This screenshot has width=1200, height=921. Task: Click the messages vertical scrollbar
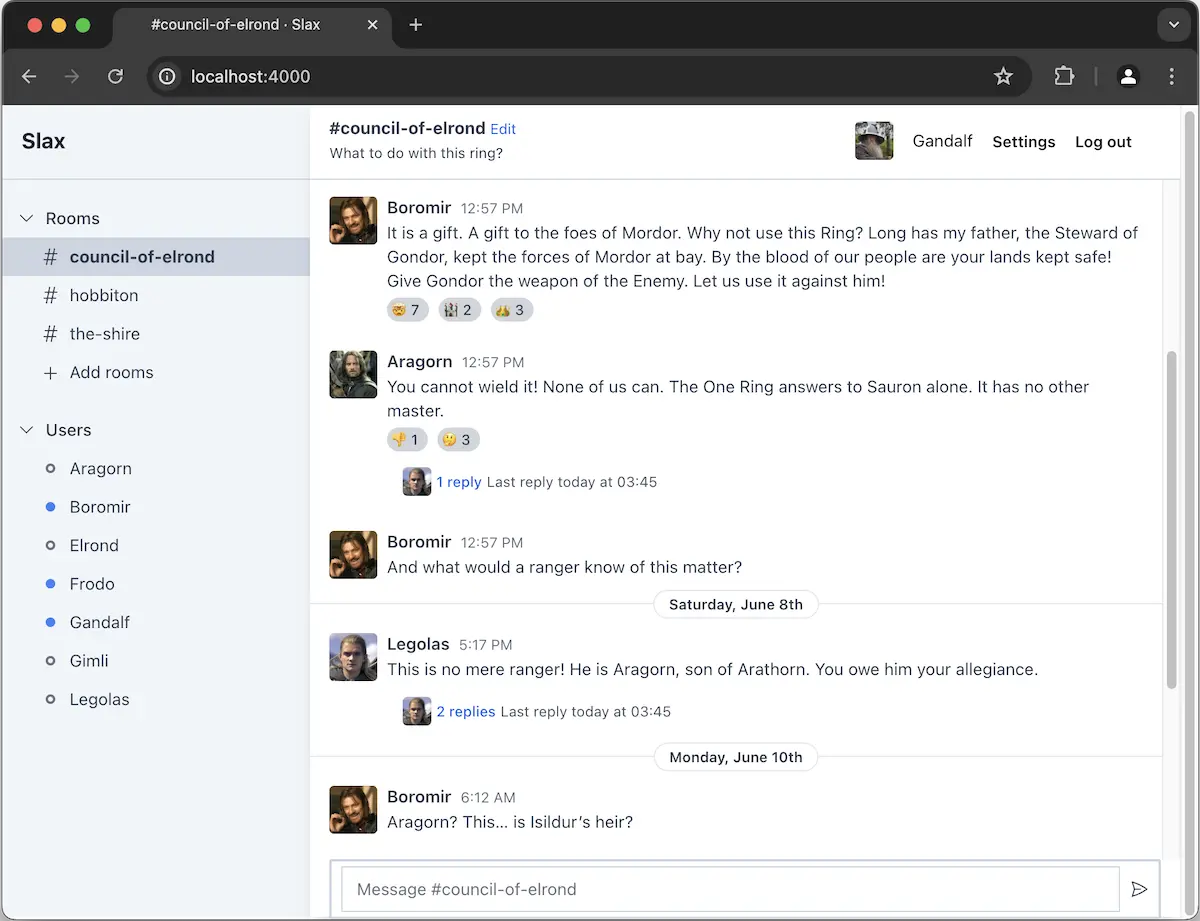(x=1172, y=520)
